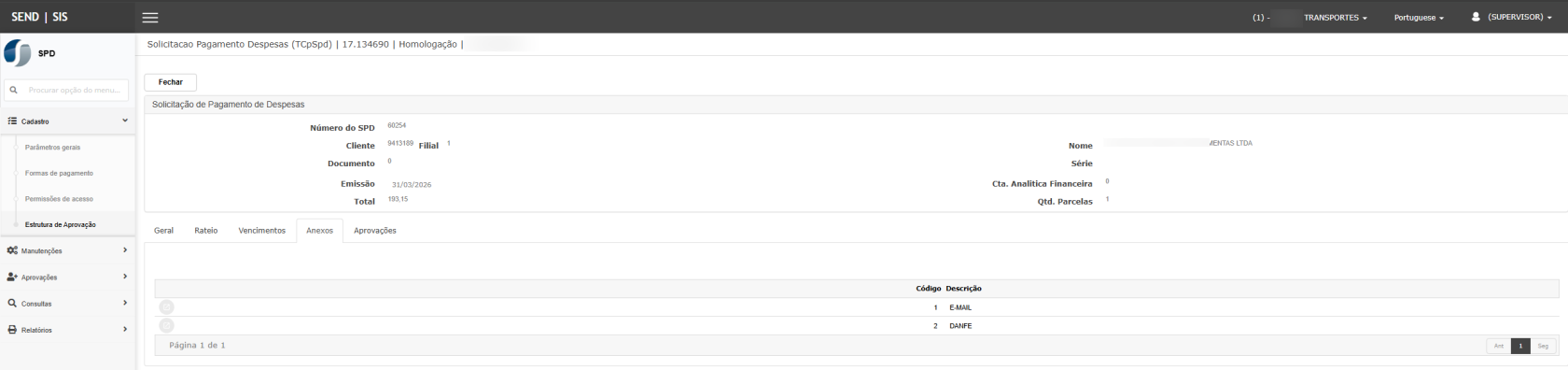Select the E-MAIL attachment description
Viewport: 1568px width, 370px height.
point(960,307)
